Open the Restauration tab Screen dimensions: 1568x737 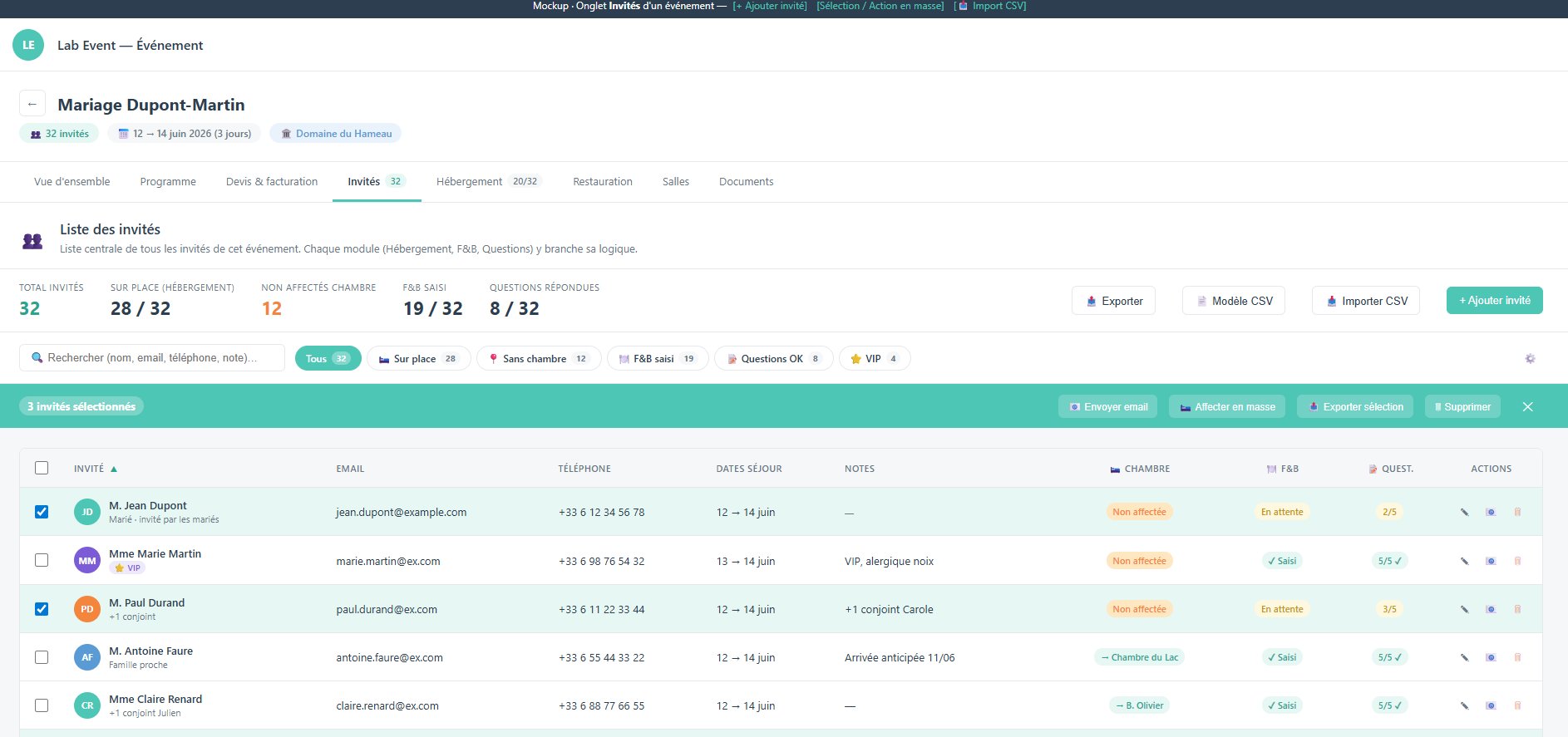pos(603,181)
